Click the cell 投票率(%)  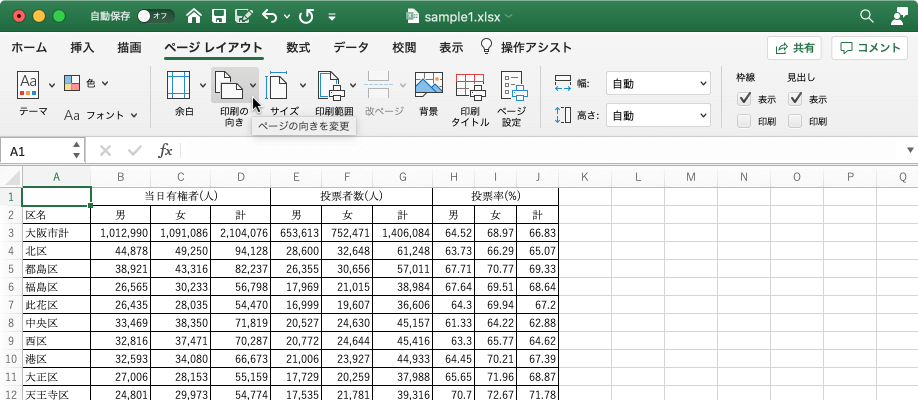pos(495,197)
